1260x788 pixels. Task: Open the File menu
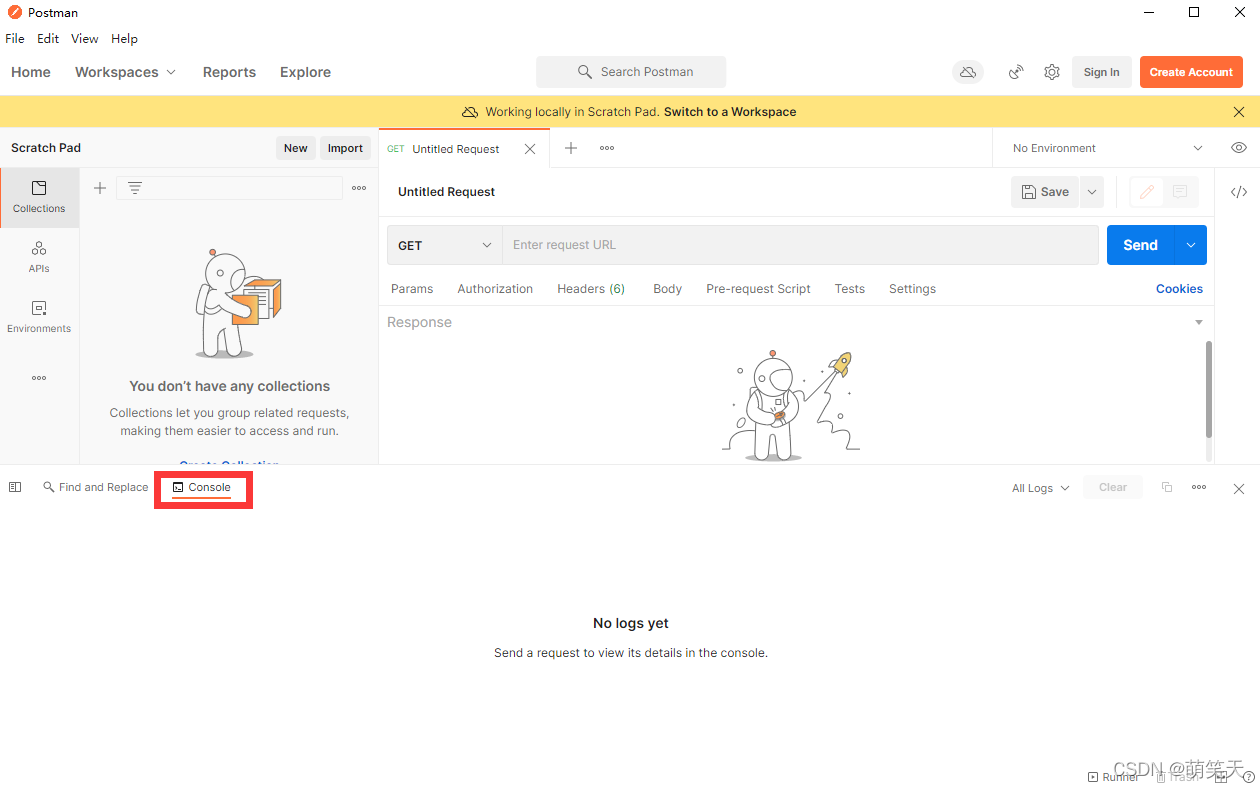point(15,39)
